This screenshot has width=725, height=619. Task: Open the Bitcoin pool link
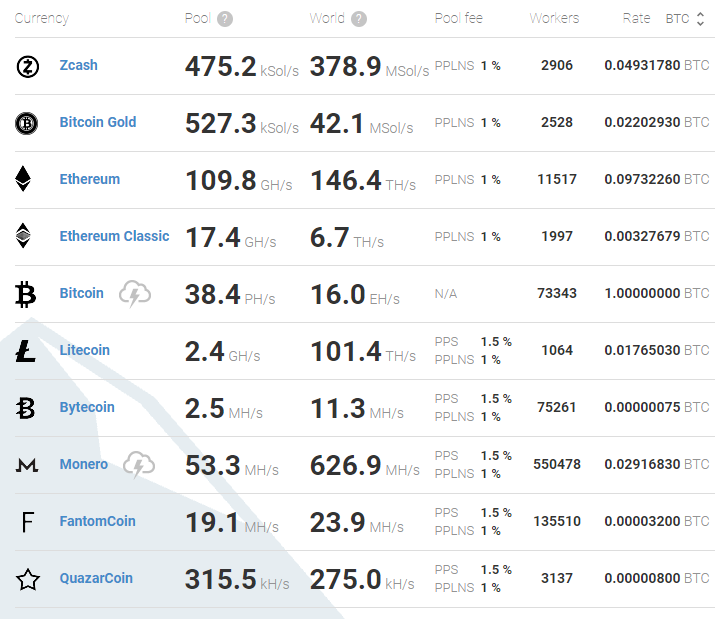coord(81,293)
